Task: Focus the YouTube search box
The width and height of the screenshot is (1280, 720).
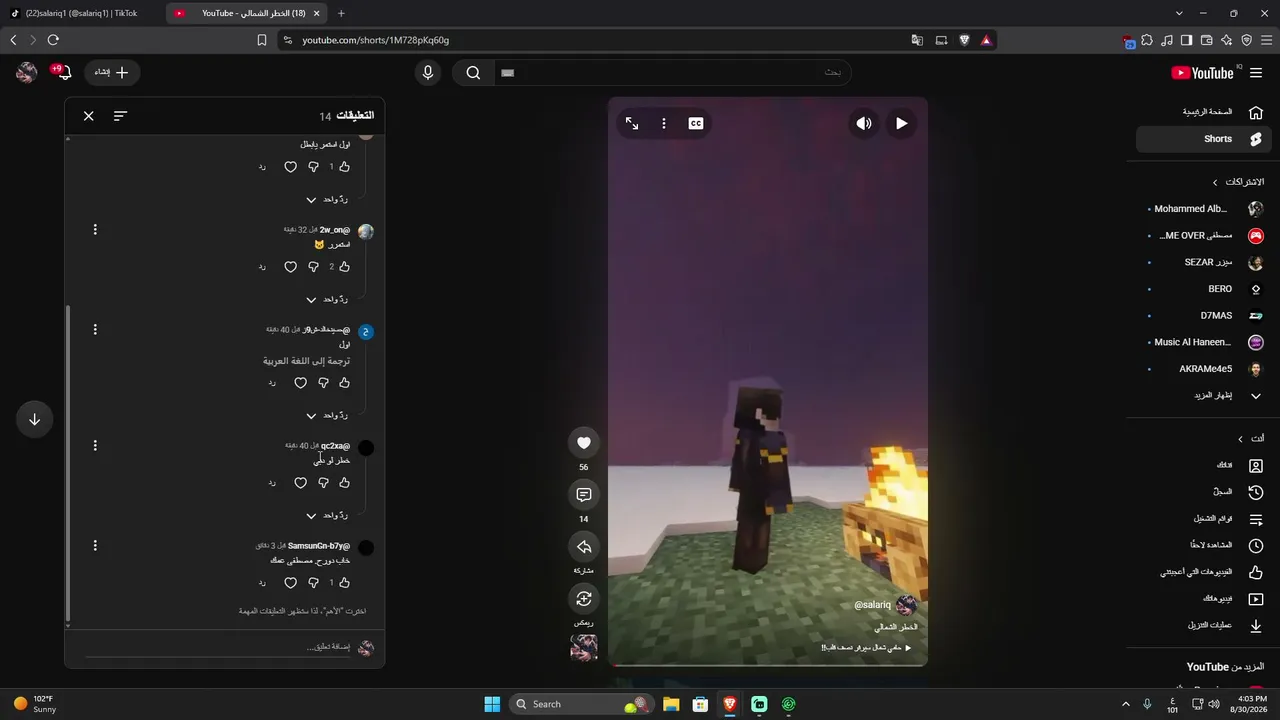Action: click(672, 73)
